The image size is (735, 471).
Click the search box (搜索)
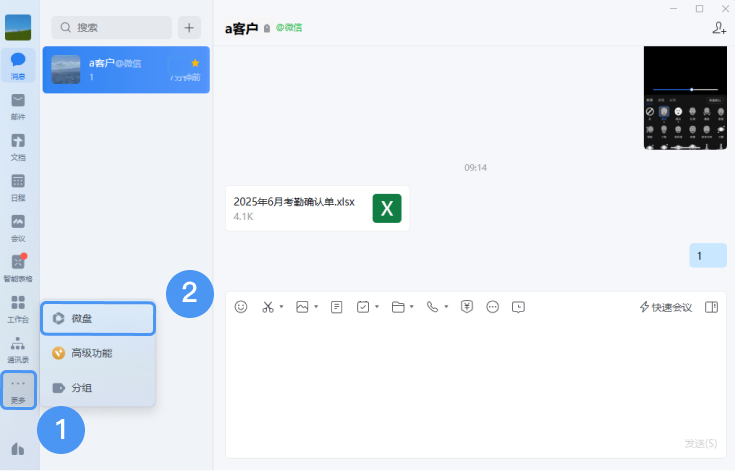pyautogui.click(x=112, y=28)
